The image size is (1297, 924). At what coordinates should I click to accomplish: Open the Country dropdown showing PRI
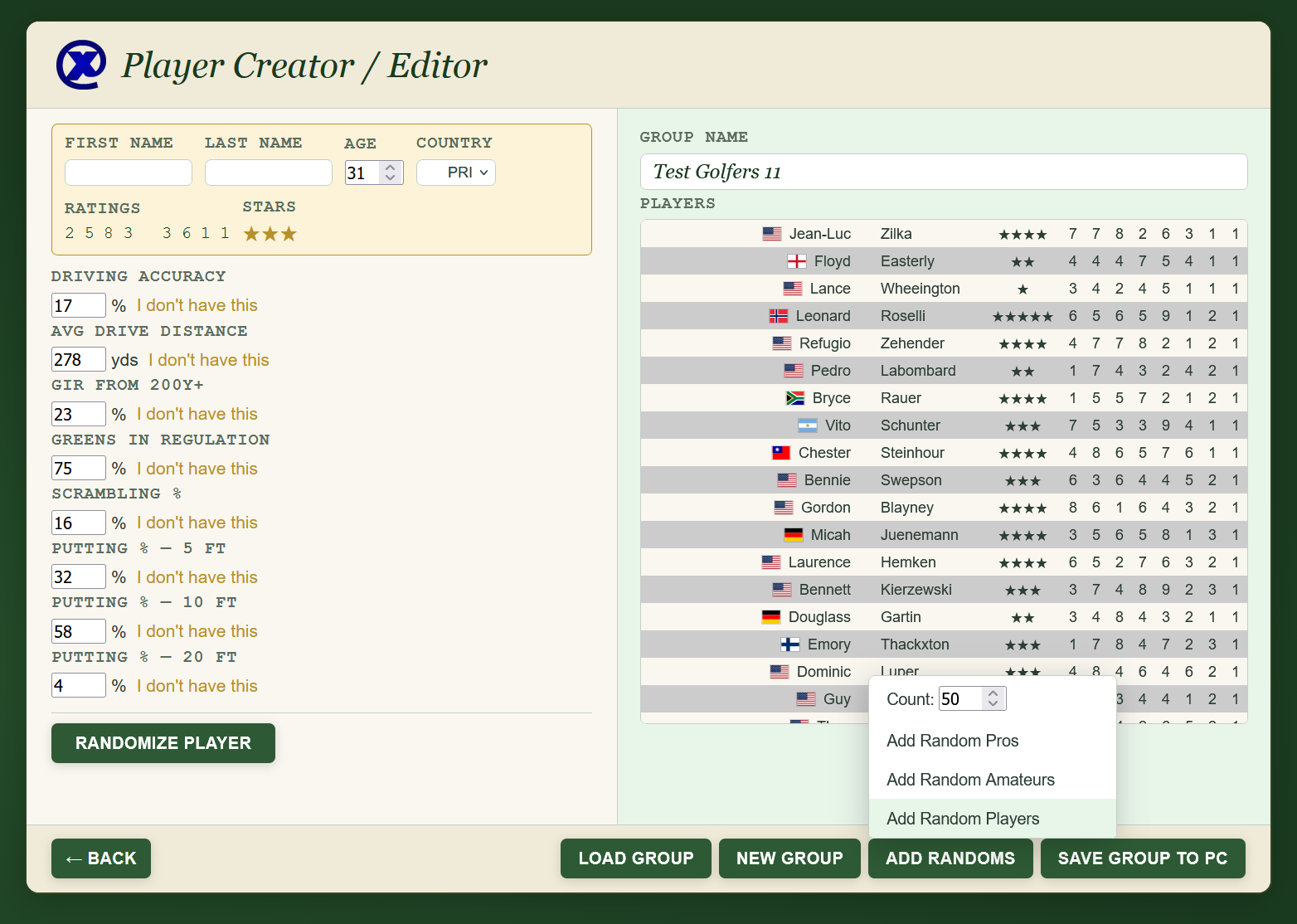pos(456,173)
